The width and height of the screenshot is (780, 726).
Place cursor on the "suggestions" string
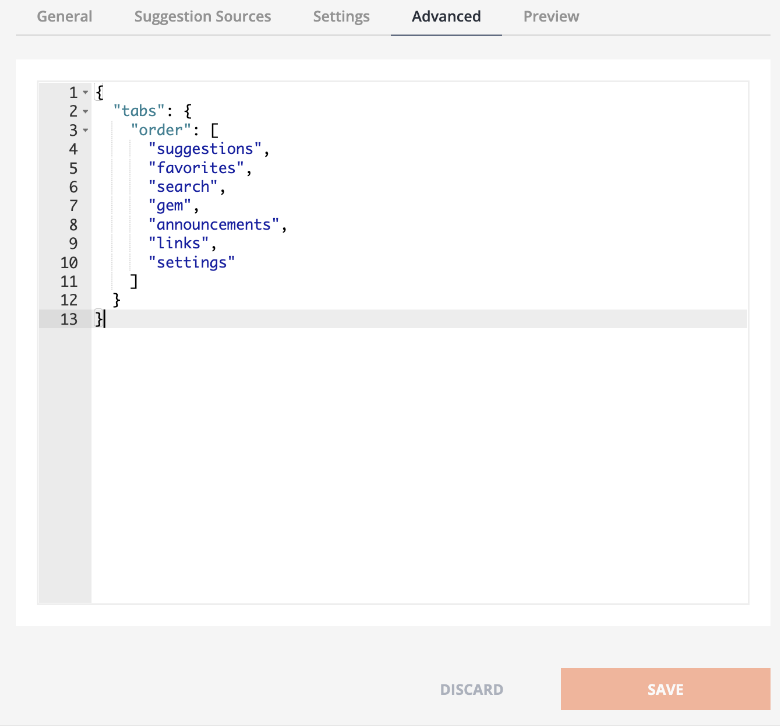(x=205, y=149)
